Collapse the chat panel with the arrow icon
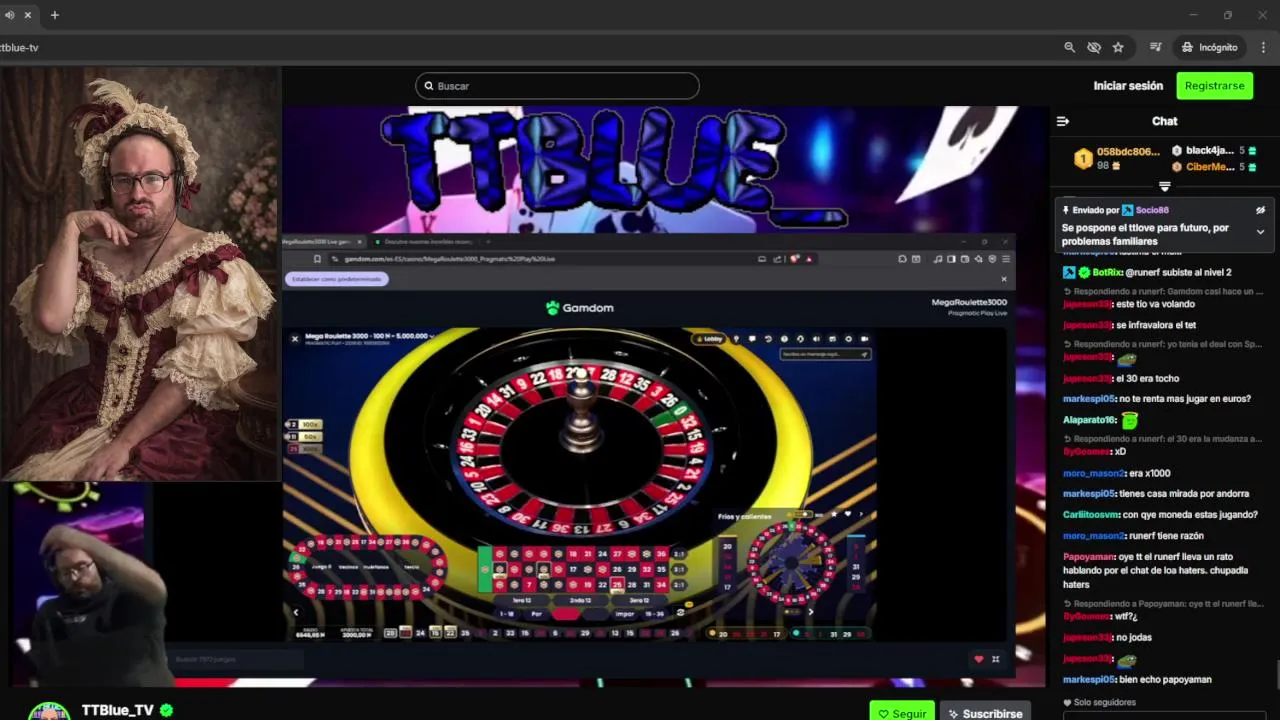 tap(1063, 121)
